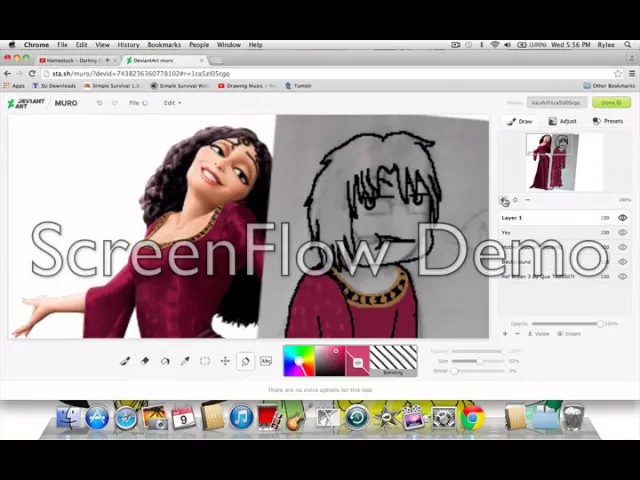Toggle the Visible option below layers

[539, 334]
